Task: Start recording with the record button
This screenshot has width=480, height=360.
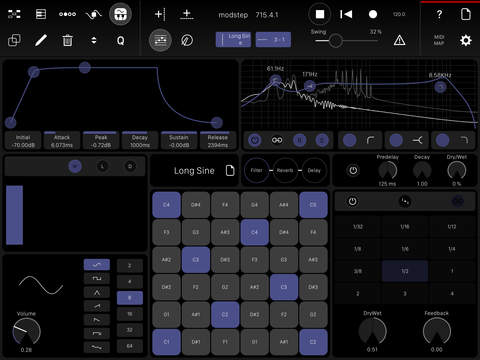Action: (x=373, y=14)
